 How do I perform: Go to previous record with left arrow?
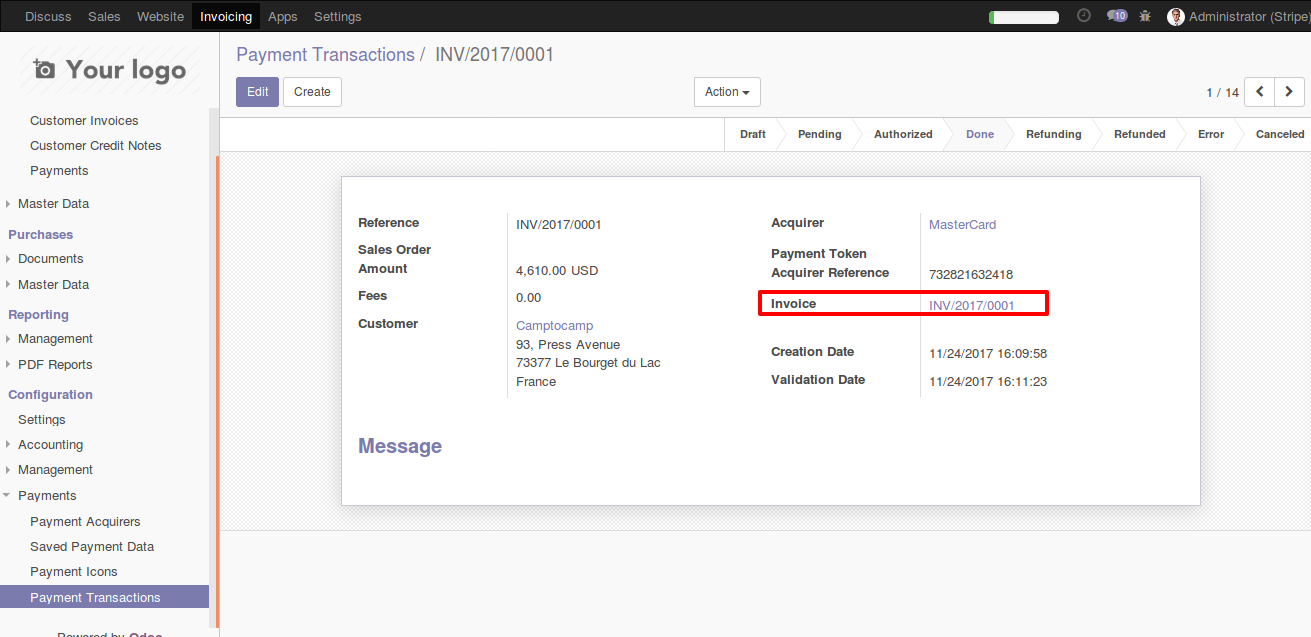1260,92
